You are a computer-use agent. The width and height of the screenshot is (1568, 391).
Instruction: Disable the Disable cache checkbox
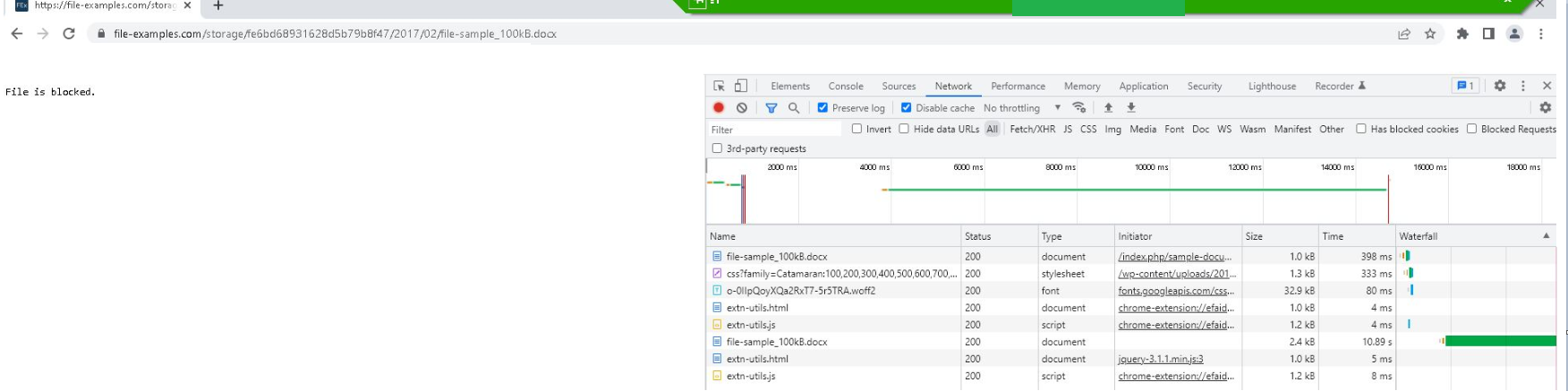(x=906, y=107)
